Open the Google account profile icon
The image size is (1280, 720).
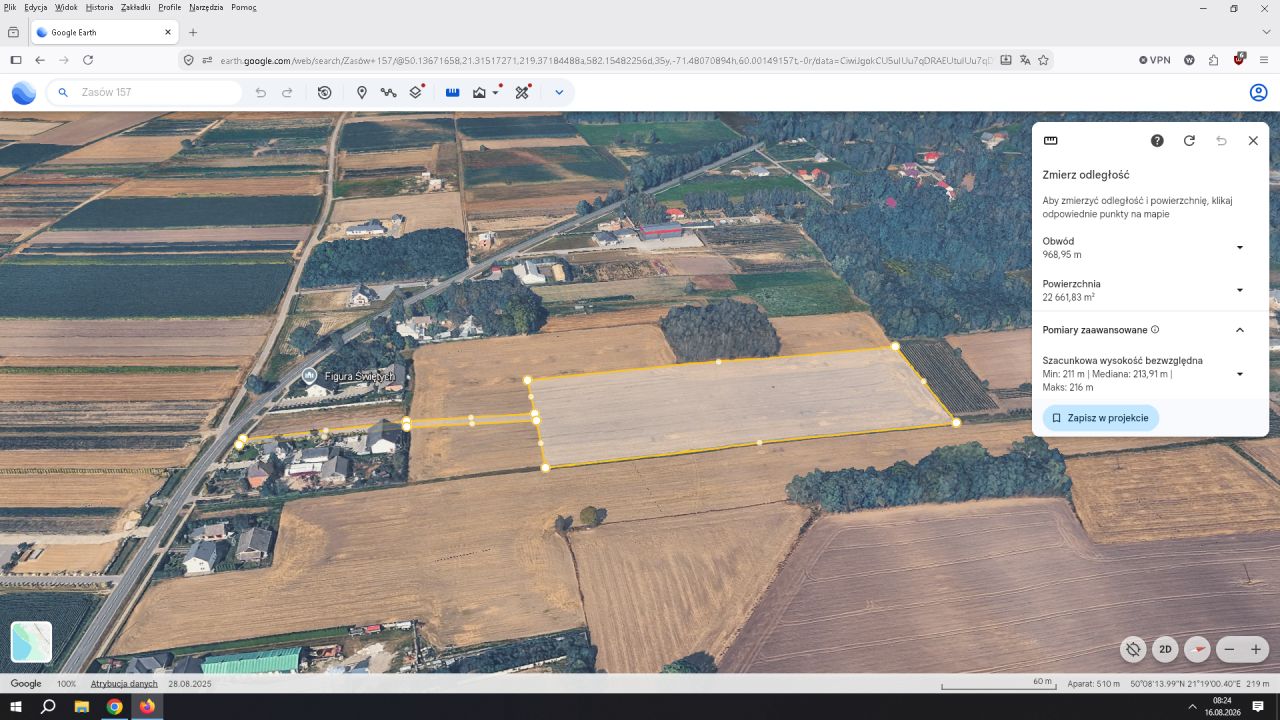tap(1259, 93)
